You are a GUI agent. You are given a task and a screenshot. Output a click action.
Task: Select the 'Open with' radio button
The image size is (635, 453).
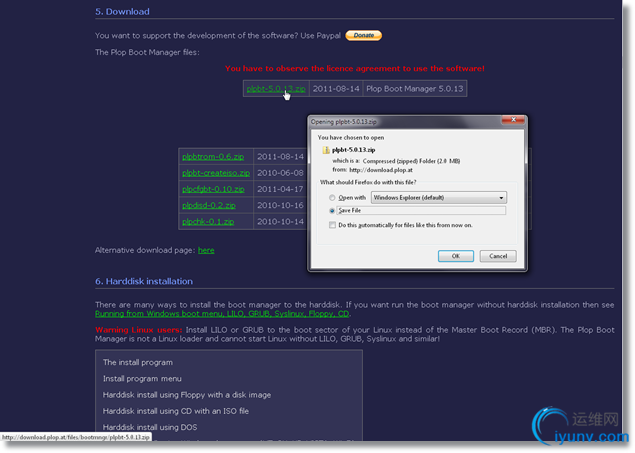(x=332, y=198)
